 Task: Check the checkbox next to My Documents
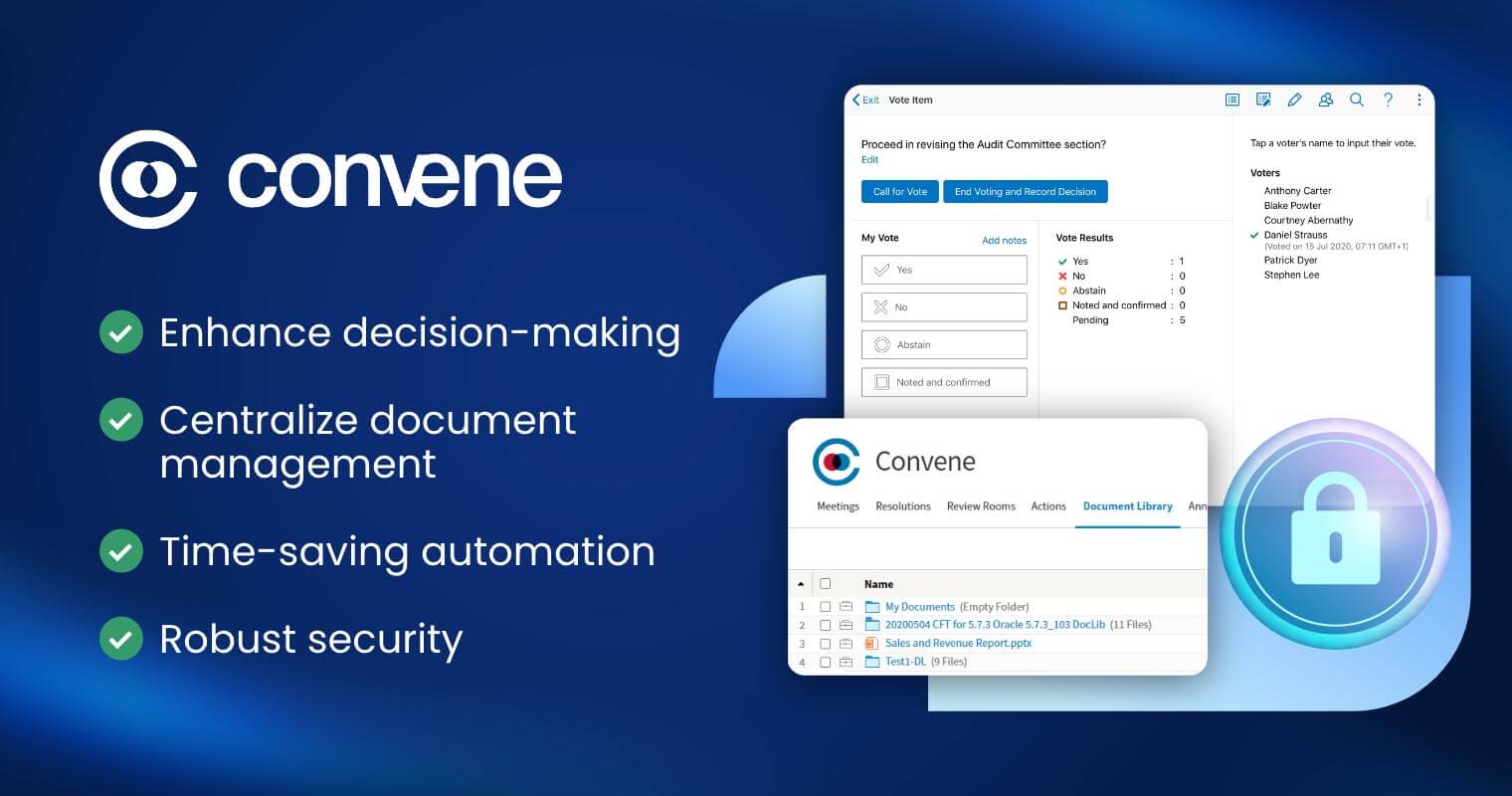click(x=824, y=606)
